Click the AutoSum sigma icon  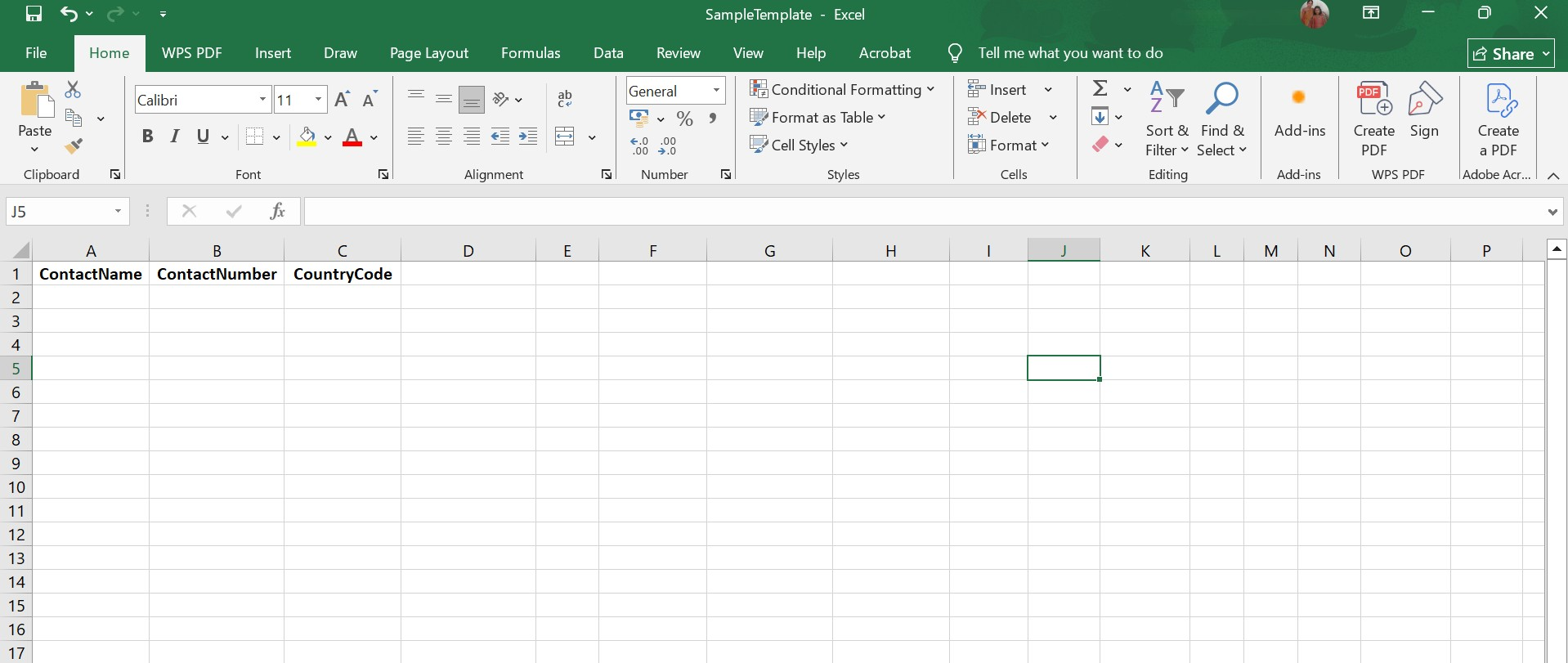coord(1100,88)
